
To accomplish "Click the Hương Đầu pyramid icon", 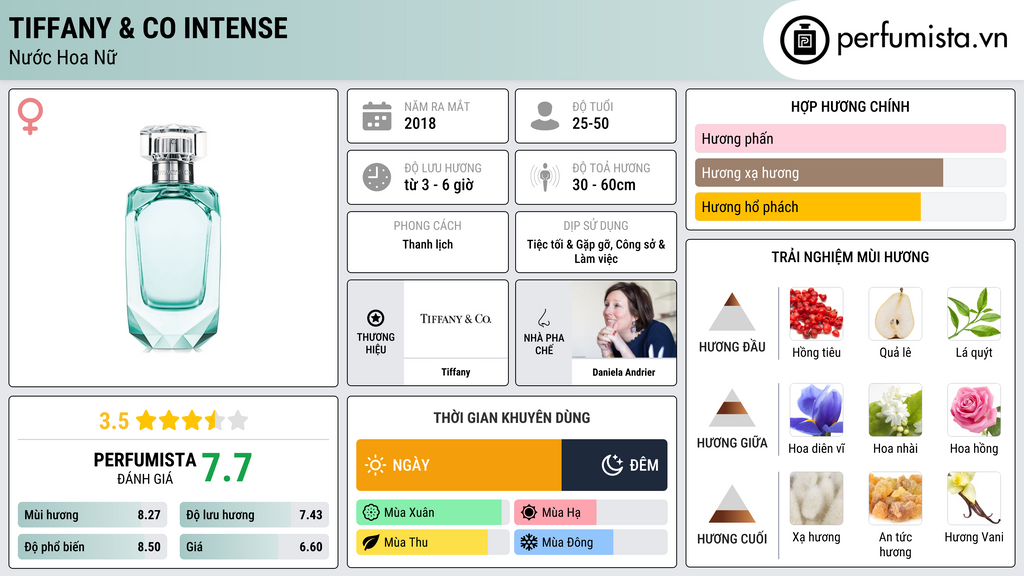I will click(732, 312).
